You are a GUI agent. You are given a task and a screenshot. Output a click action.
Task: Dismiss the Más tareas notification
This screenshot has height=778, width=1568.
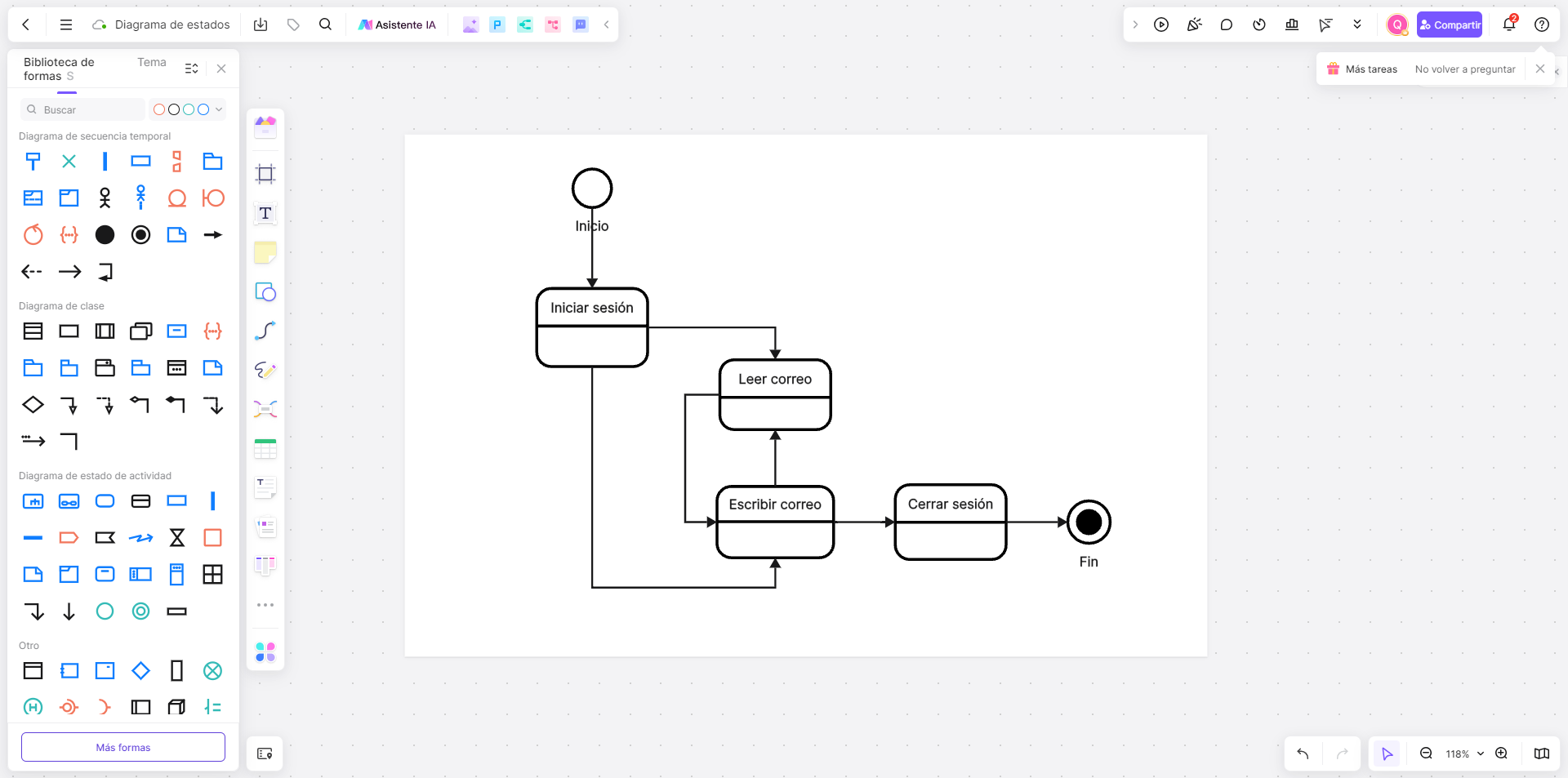coord(1540,69)
